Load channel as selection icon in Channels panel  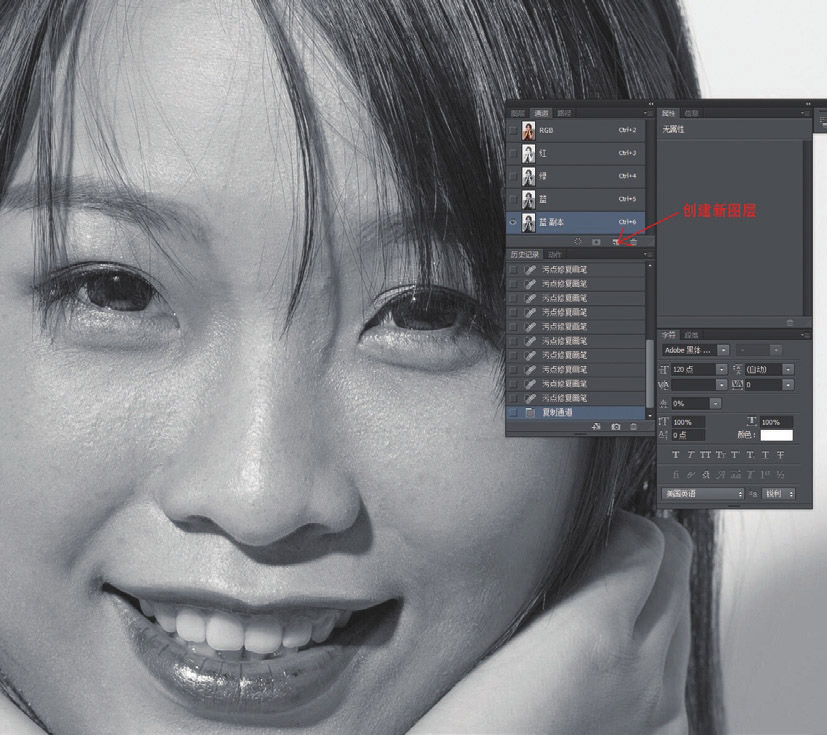[578, 242]
